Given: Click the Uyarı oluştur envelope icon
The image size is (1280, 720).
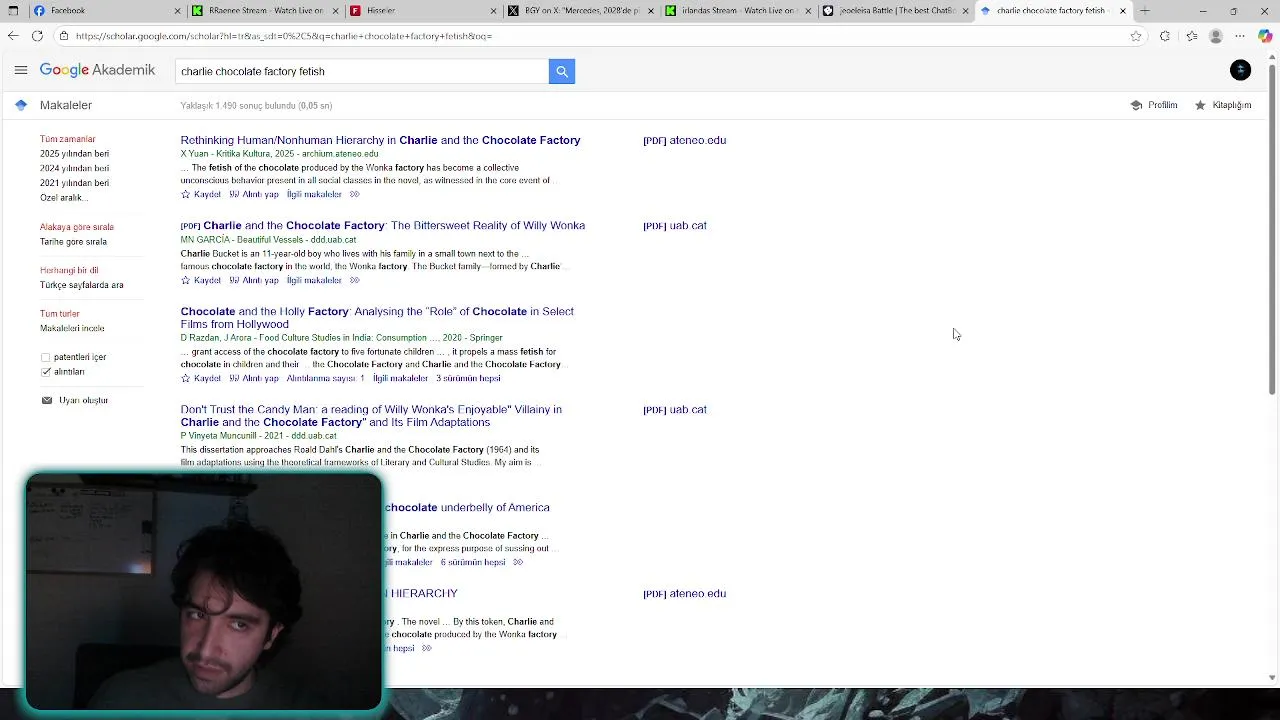Looking at the screenshot, I should [47, 400].
